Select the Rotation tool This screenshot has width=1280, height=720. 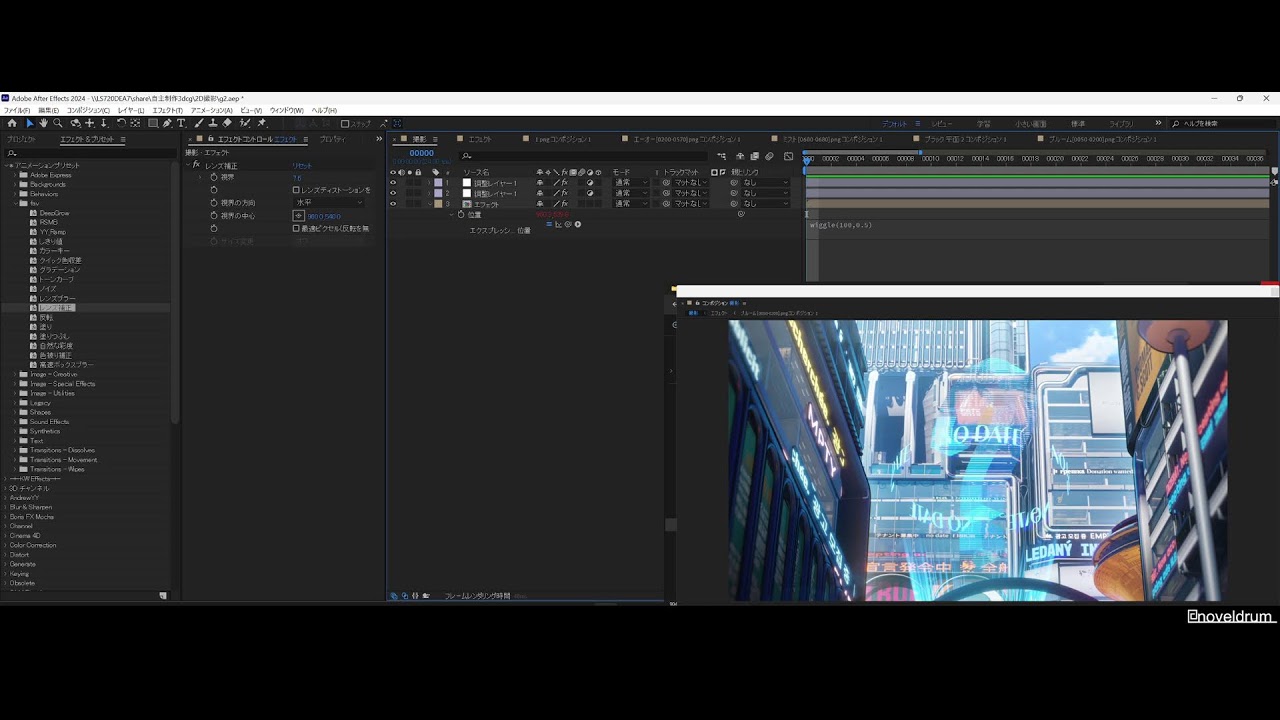(x=121, y=123)
